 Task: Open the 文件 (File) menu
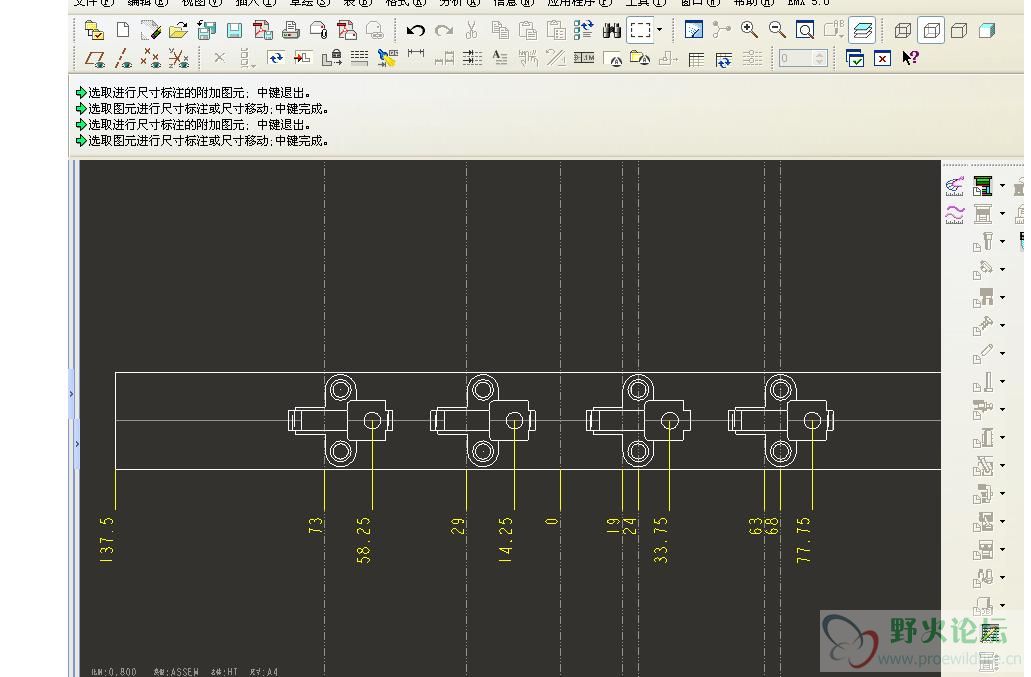[93, 3]
